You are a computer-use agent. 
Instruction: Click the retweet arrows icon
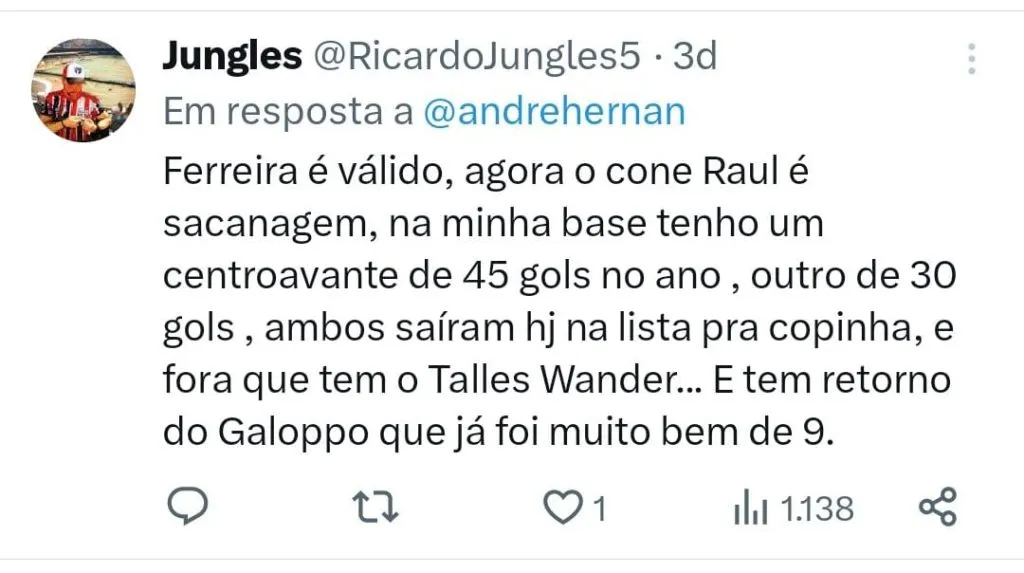click(x=376, y=507)
